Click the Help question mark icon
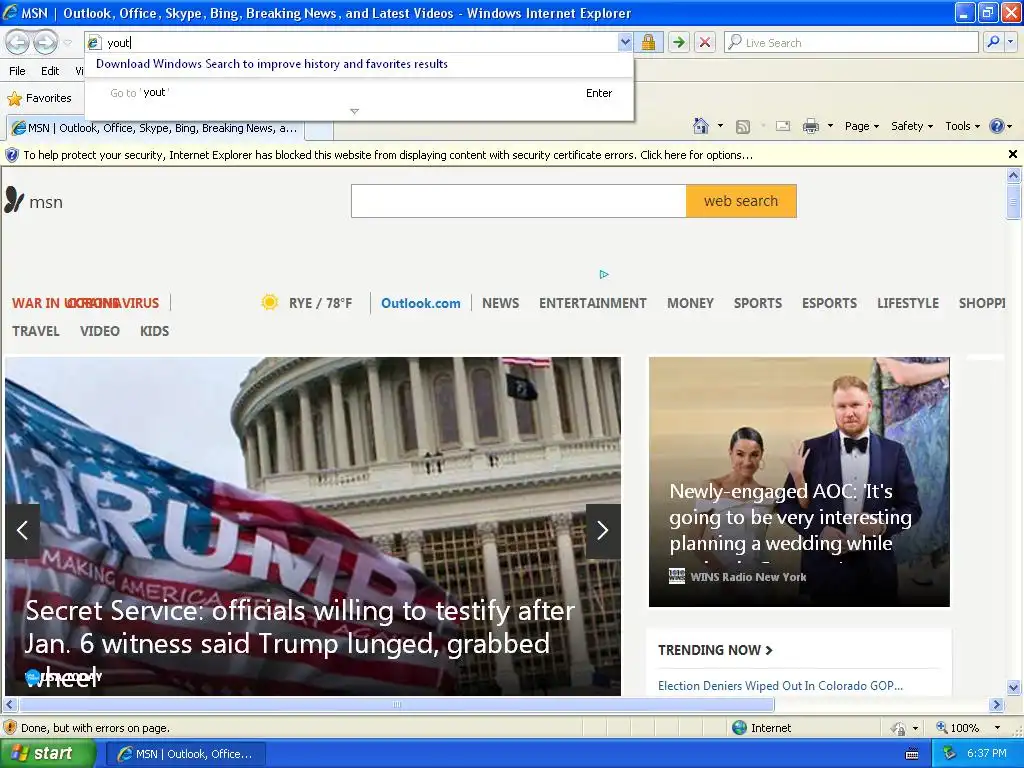 click(x=997, y=126)
